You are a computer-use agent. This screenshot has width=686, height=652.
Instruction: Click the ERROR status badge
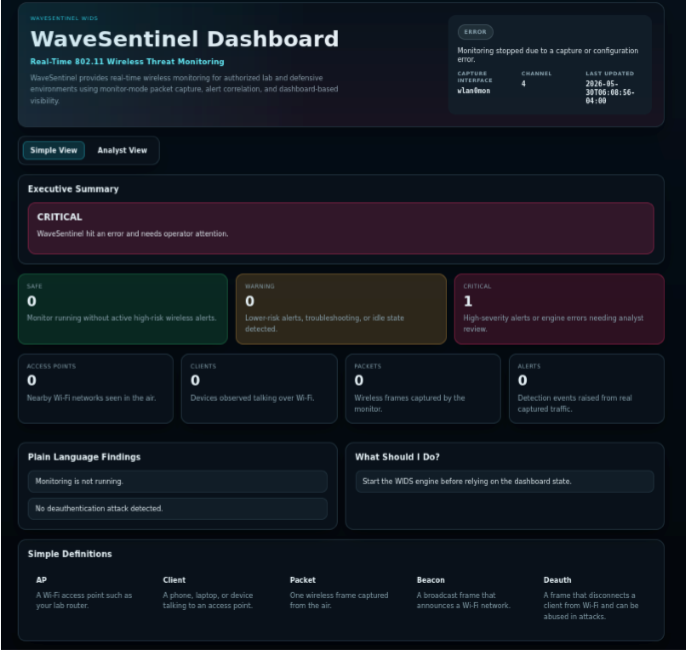pos(475,32)
